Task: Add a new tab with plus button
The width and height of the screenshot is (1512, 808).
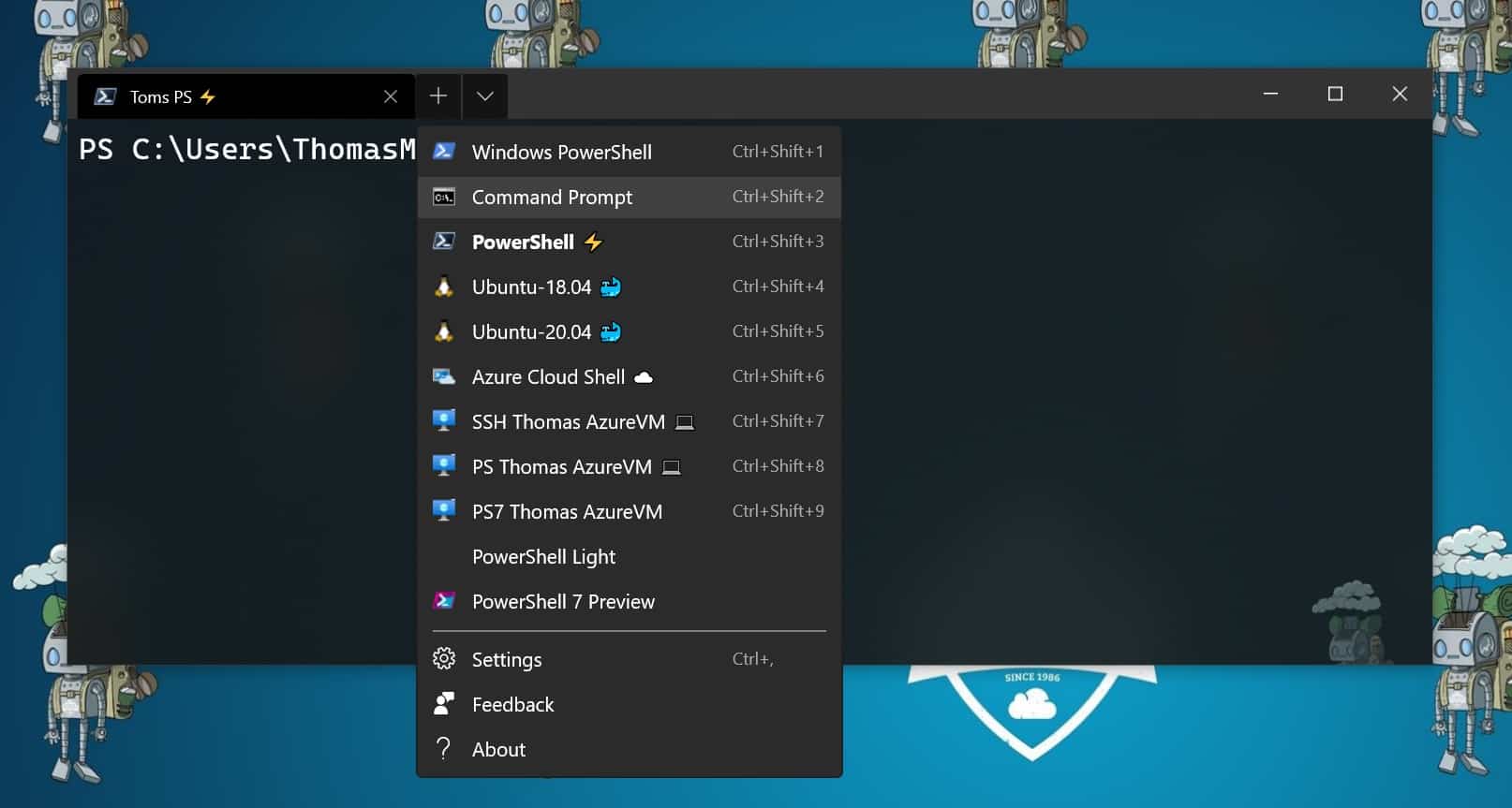Action: coord(438,95)
